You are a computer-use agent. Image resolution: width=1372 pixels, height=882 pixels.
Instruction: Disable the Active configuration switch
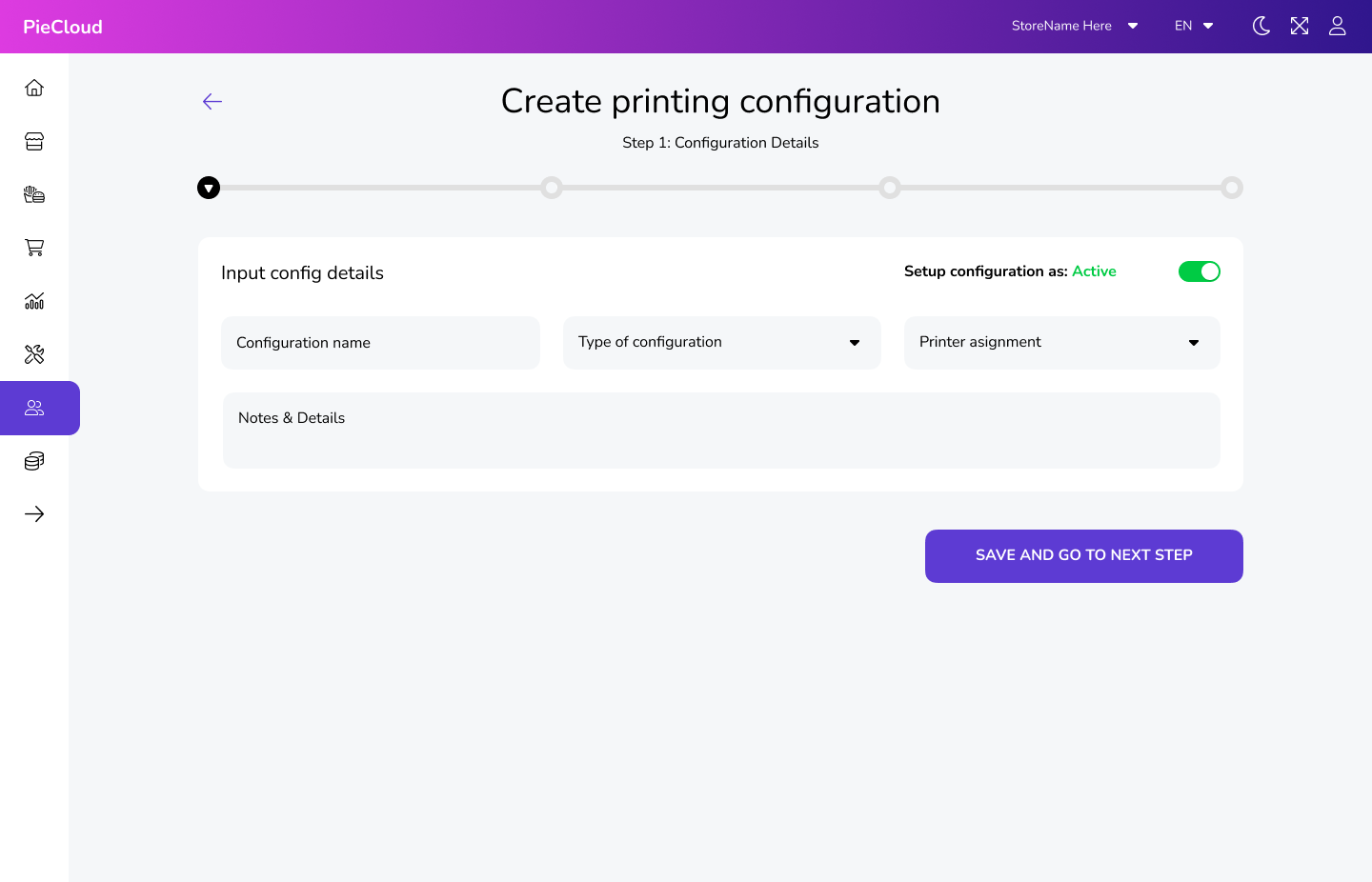[1199, 271]
